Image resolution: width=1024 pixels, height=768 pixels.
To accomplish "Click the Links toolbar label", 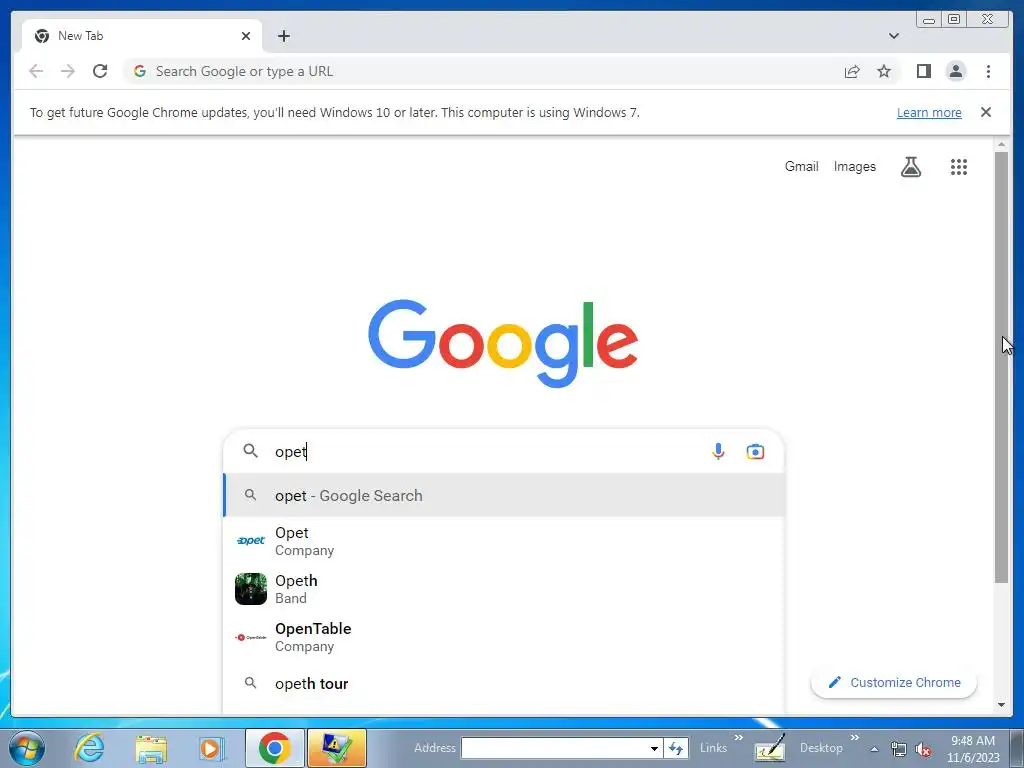I will click(713, 748).
